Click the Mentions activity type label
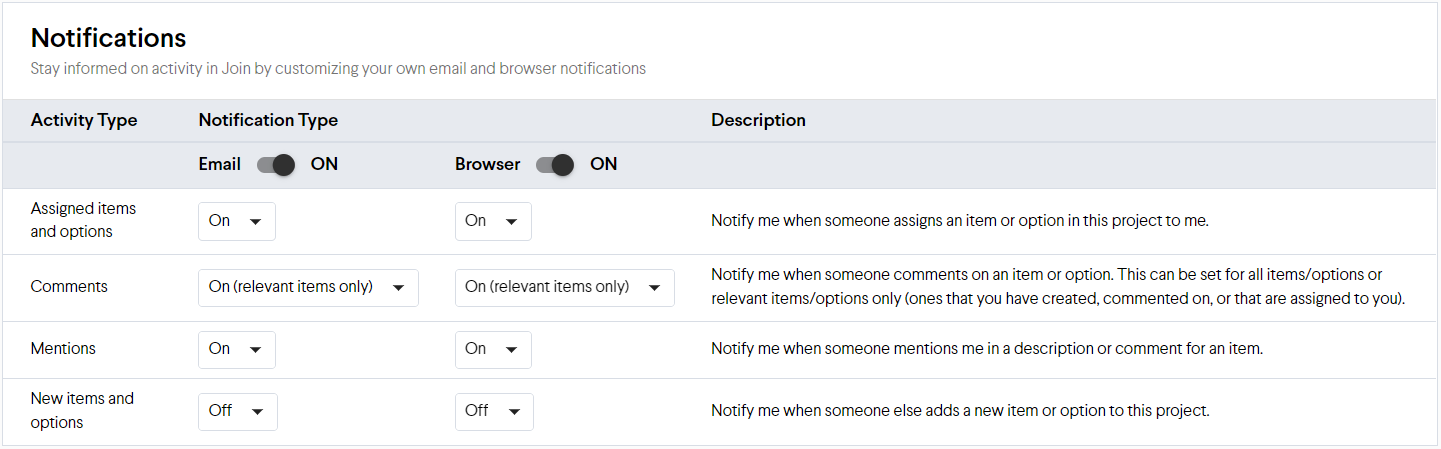Image resolution: width=1441 pixels, height=449 pixels. click(x=63, y=349)
